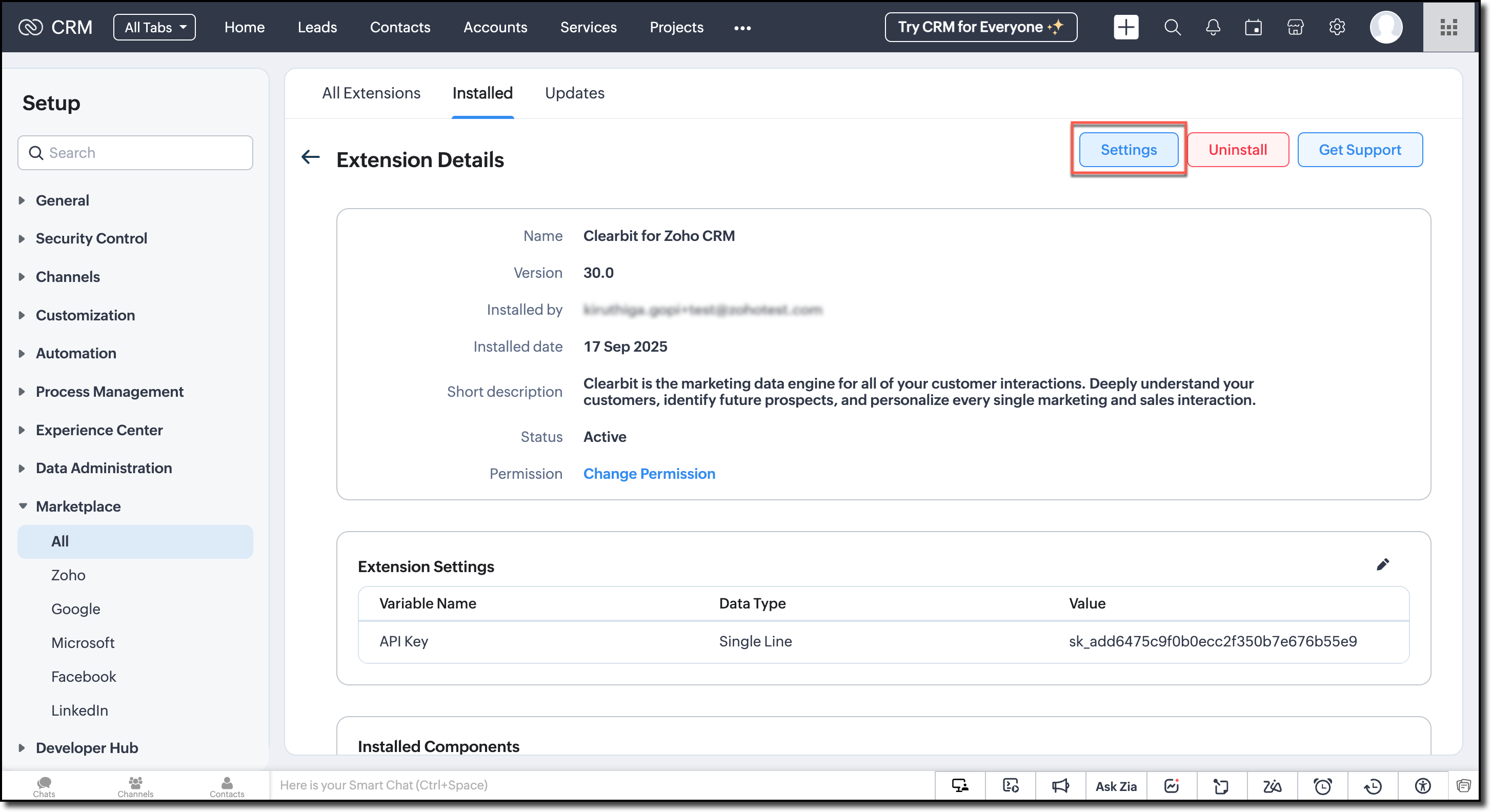Click the Uninstall button
The width and height of the screenshot is (1491, 812).
click(x=1238, y=150)
